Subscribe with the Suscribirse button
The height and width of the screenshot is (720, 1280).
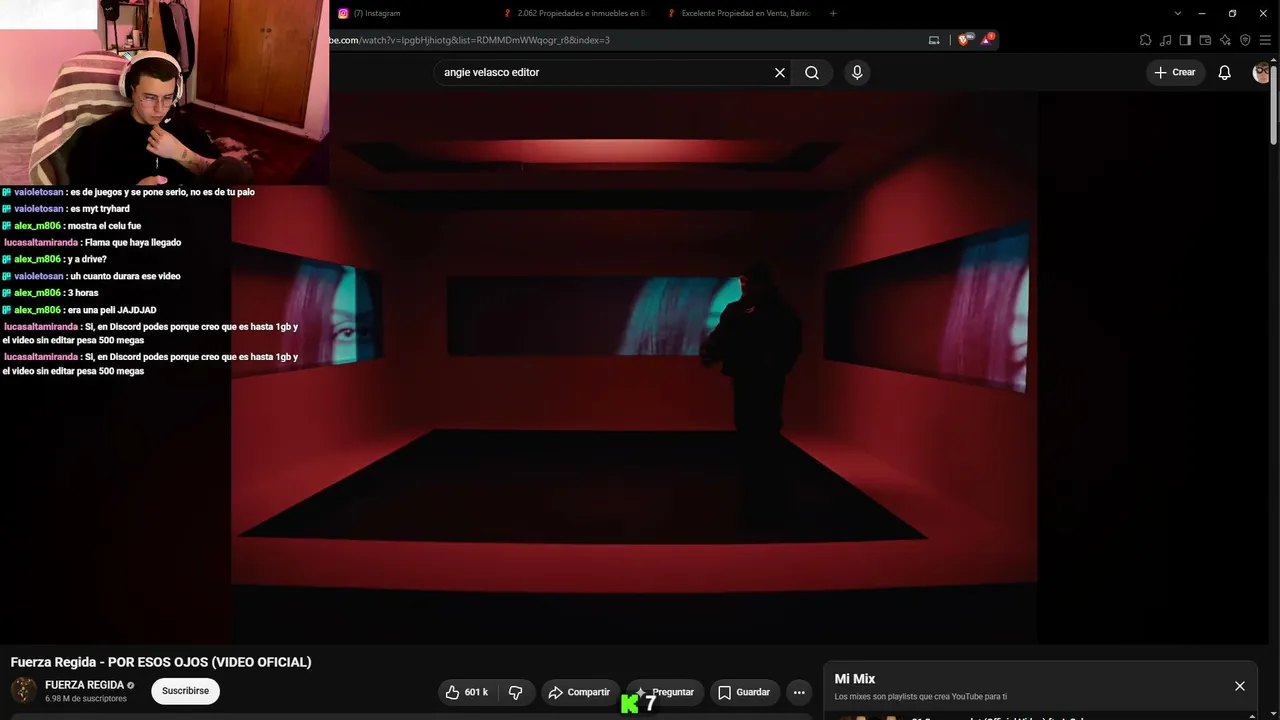coord(185,691)
